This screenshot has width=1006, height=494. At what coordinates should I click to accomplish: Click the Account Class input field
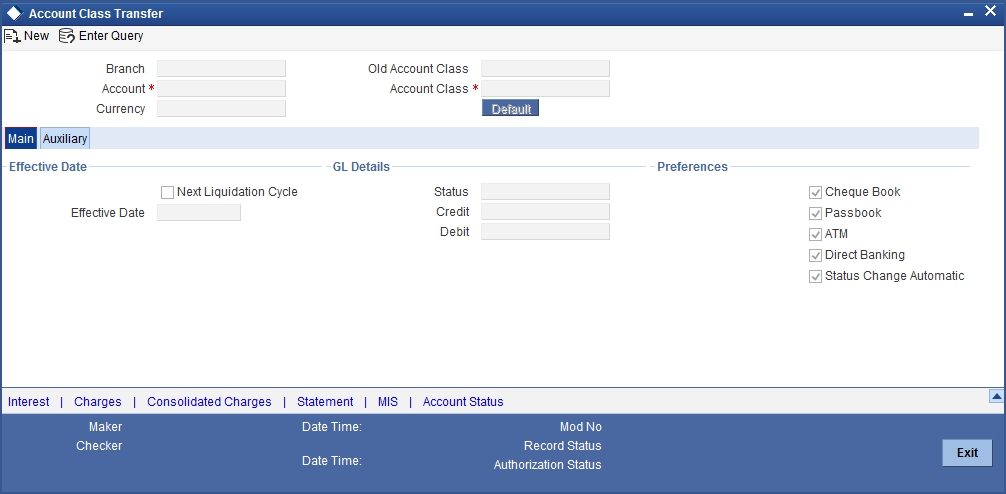[545, 89]
